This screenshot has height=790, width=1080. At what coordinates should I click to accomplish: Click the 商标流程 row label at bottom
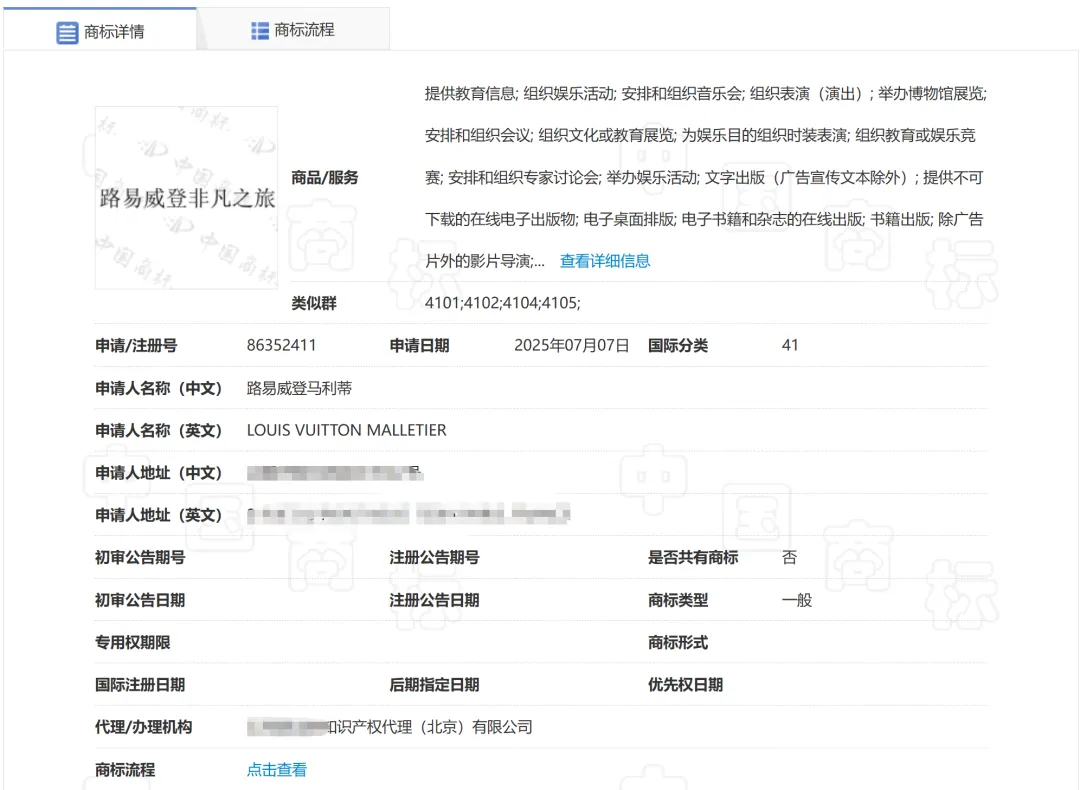point(125,769)
